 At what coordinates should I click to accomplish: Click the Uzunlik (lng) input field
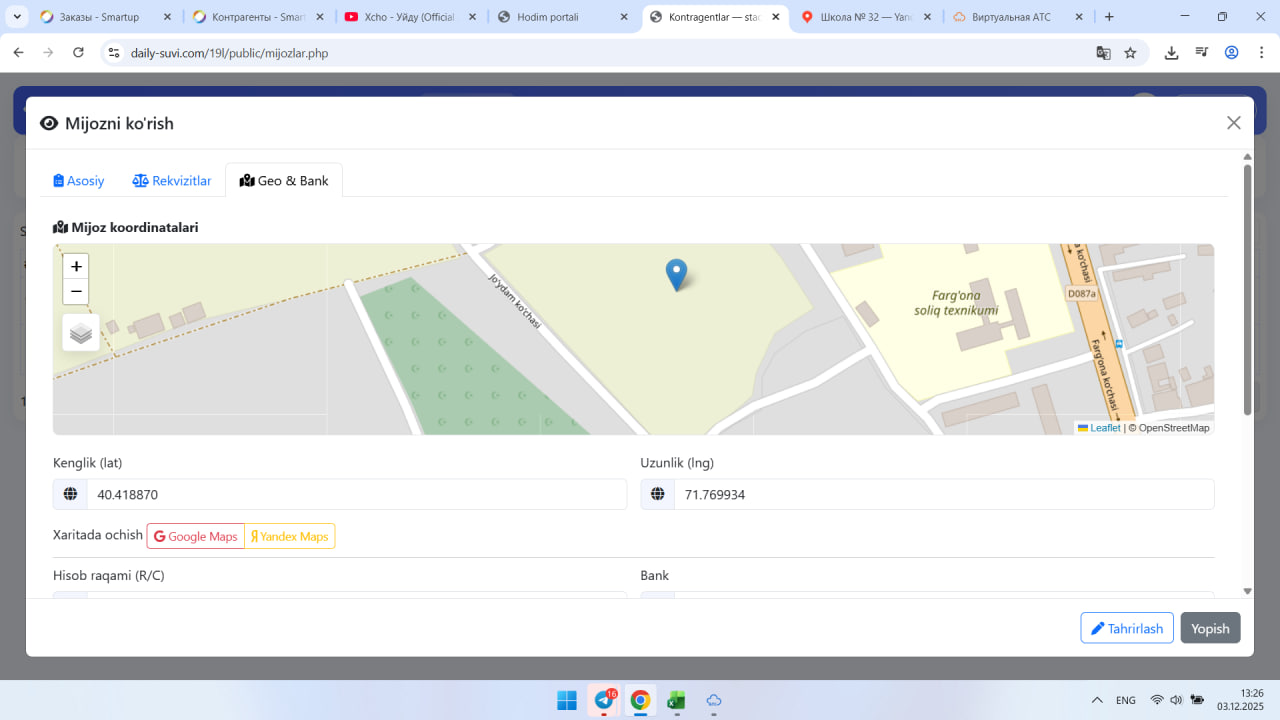tap(944, 494)
